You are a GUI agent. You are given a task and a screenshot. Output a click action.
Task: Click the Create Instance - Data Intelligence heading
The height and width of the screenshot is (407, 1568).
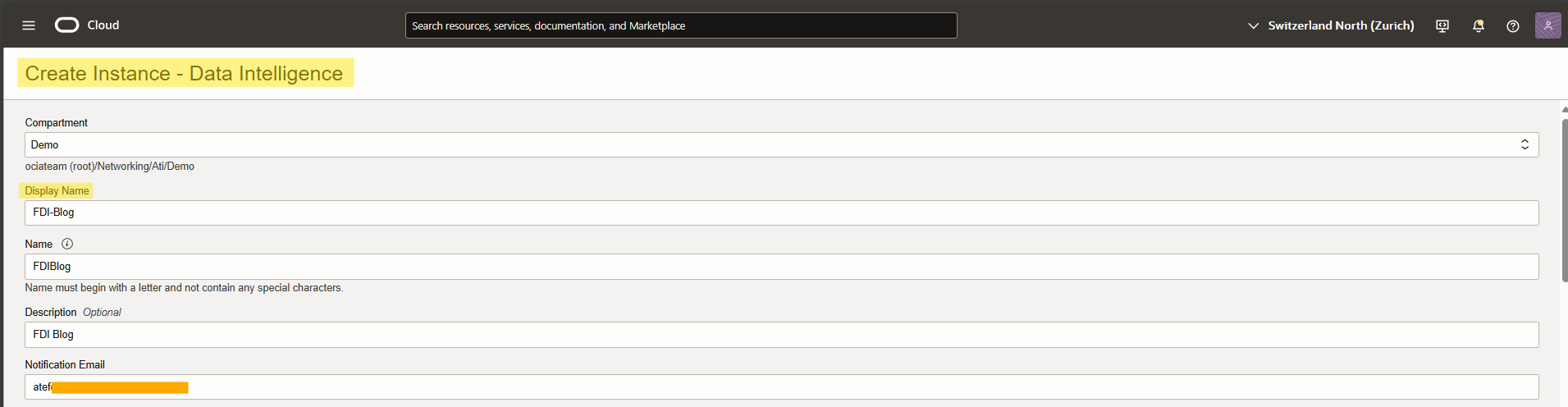coord(185,73)
